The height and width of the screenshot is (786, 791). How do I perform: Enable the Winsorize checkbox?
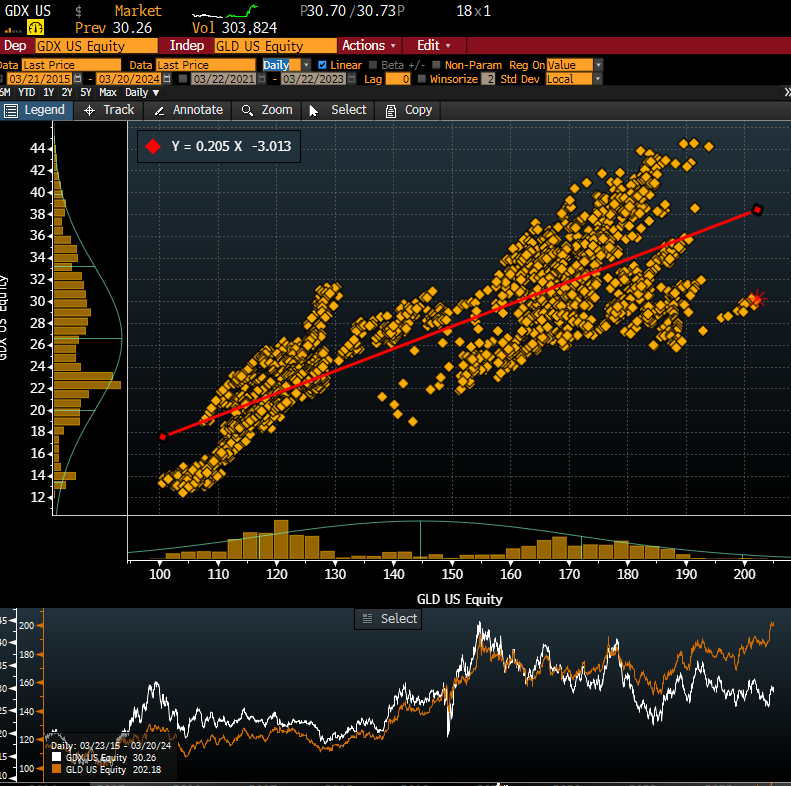point(422,79)
